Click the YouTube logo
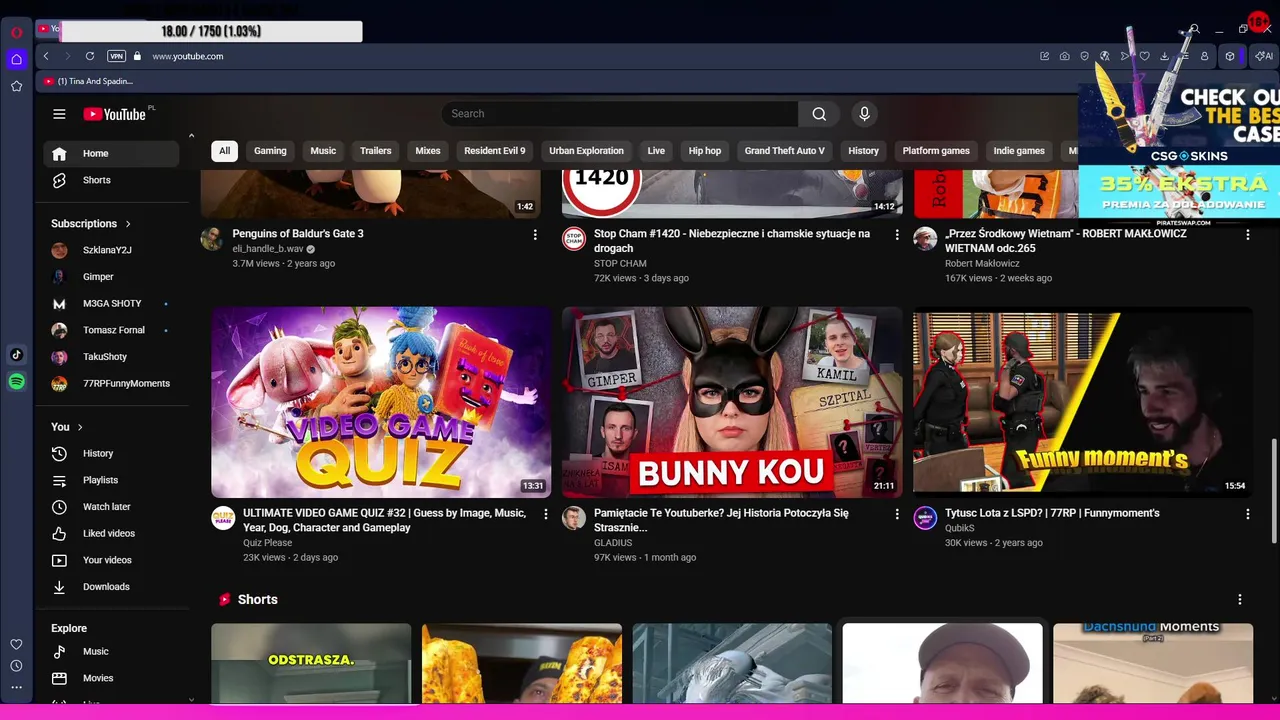Image resolution: width=1280 pixels, height=720 pixels. point(115,114)
